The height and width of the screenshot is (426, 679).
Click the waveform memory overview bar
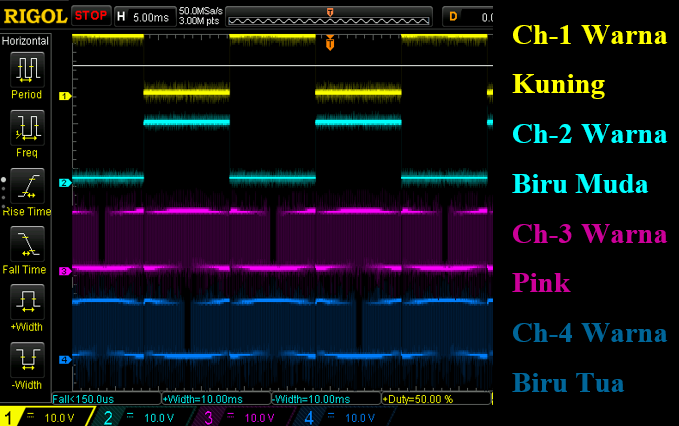(x=329, y=17)
